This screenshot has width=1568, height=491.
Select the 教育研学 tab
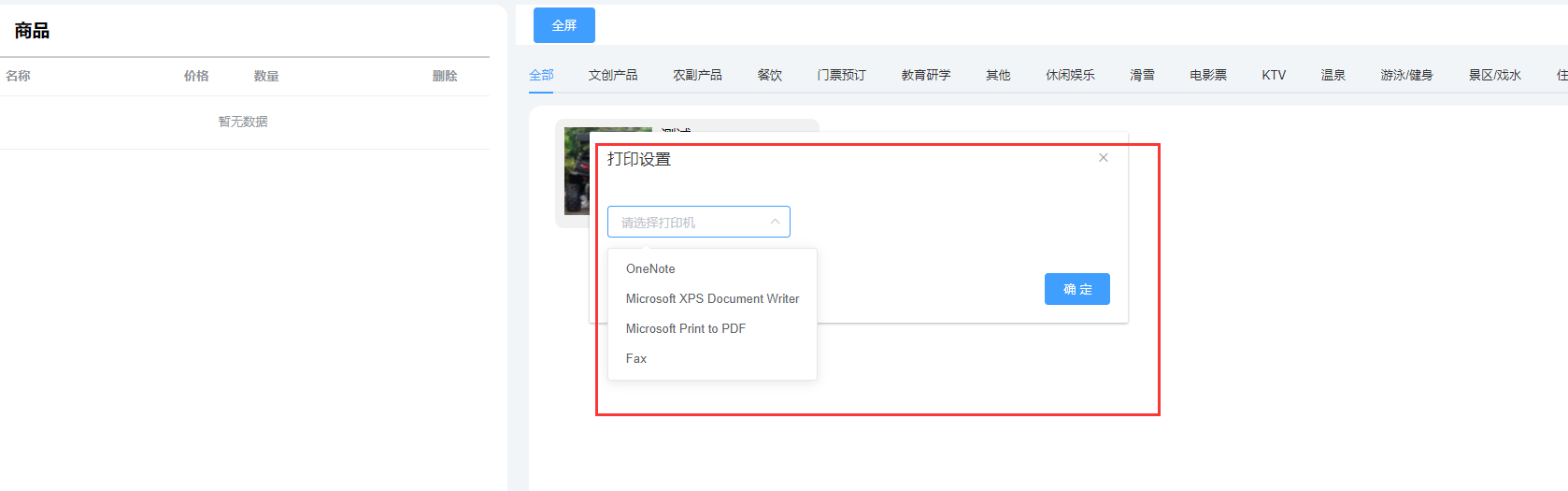[x=925, y=75]
